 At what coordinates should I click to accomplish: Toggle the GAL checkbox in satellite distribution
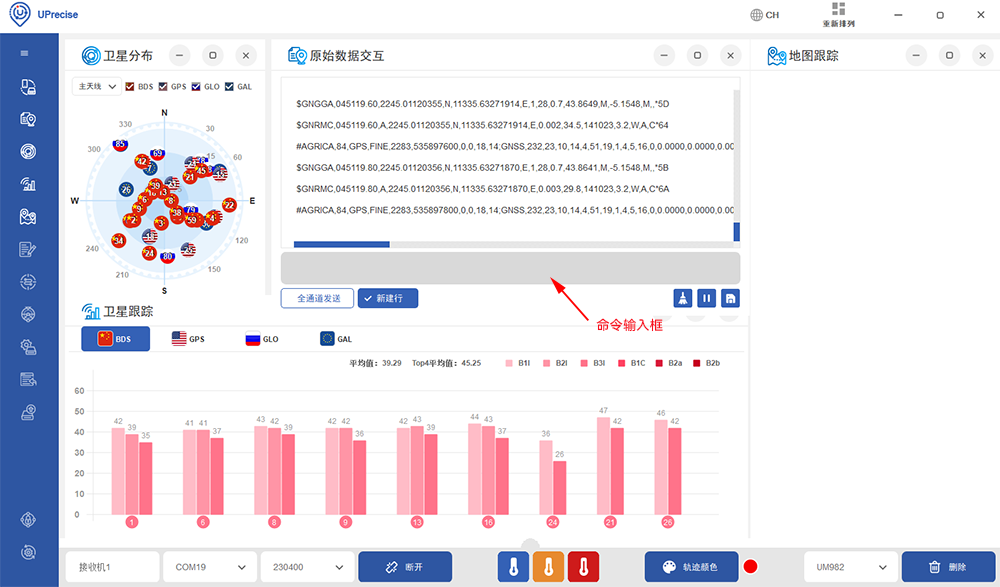pyautogui.click(x=229, y=87)
